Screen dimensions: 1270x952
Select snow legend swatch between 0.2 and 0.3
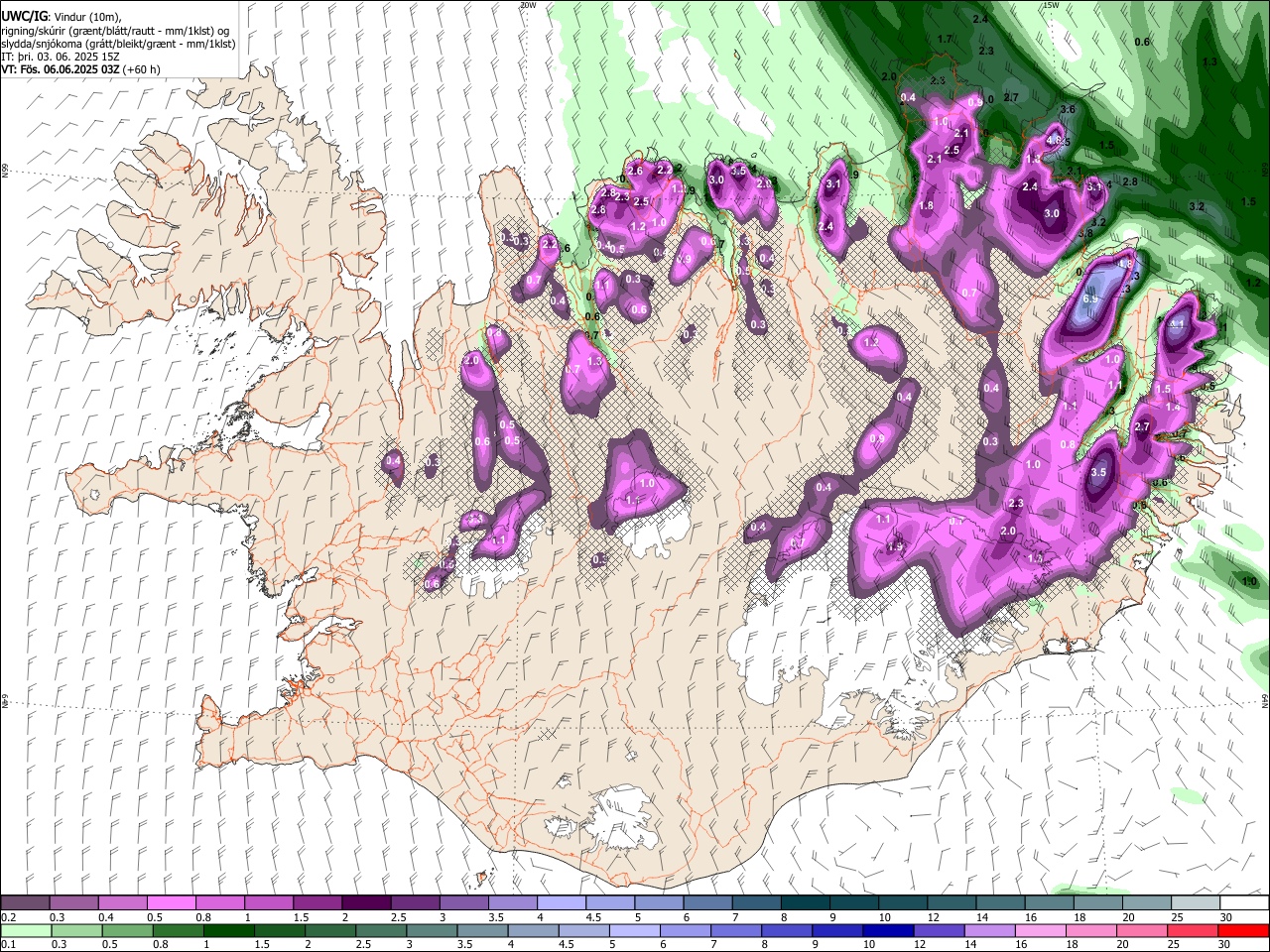25,903
